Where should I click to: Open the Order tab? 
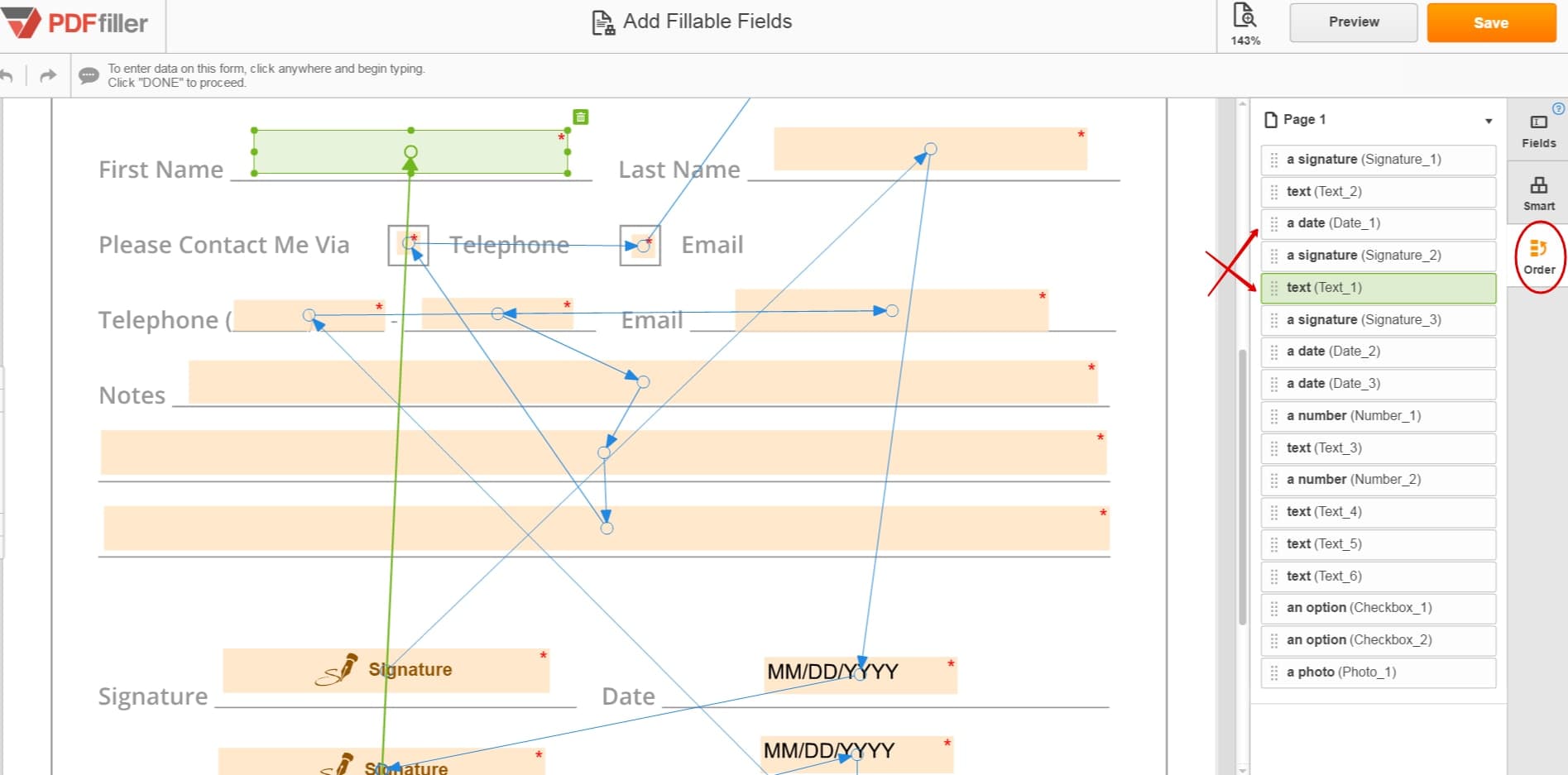[1539, 257]
